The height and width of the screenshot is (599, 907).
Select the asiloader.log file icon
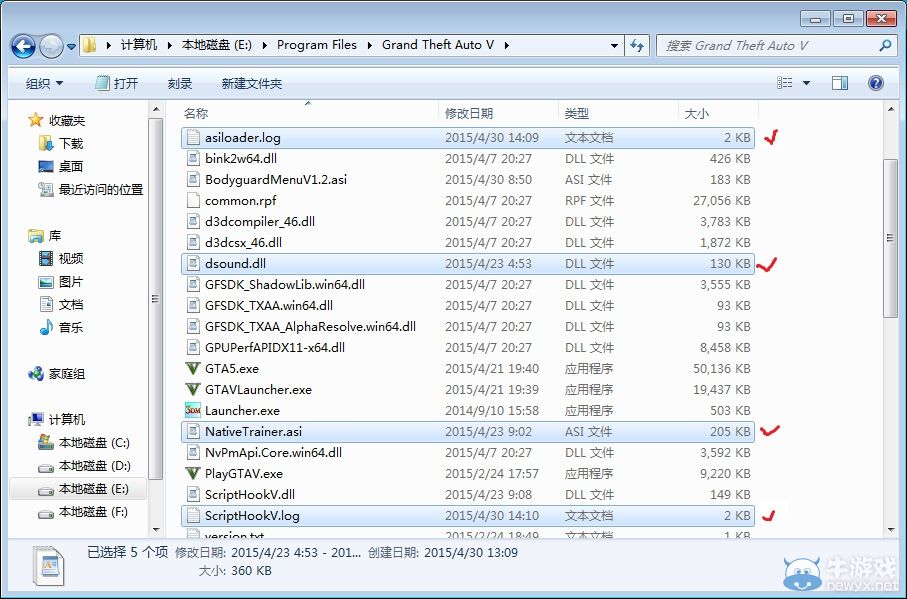193,138
